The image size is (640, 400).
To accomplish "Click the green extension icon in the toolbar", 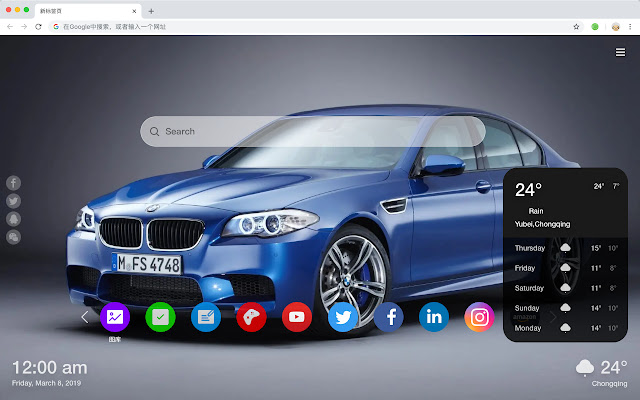I will tap(595, 27).
